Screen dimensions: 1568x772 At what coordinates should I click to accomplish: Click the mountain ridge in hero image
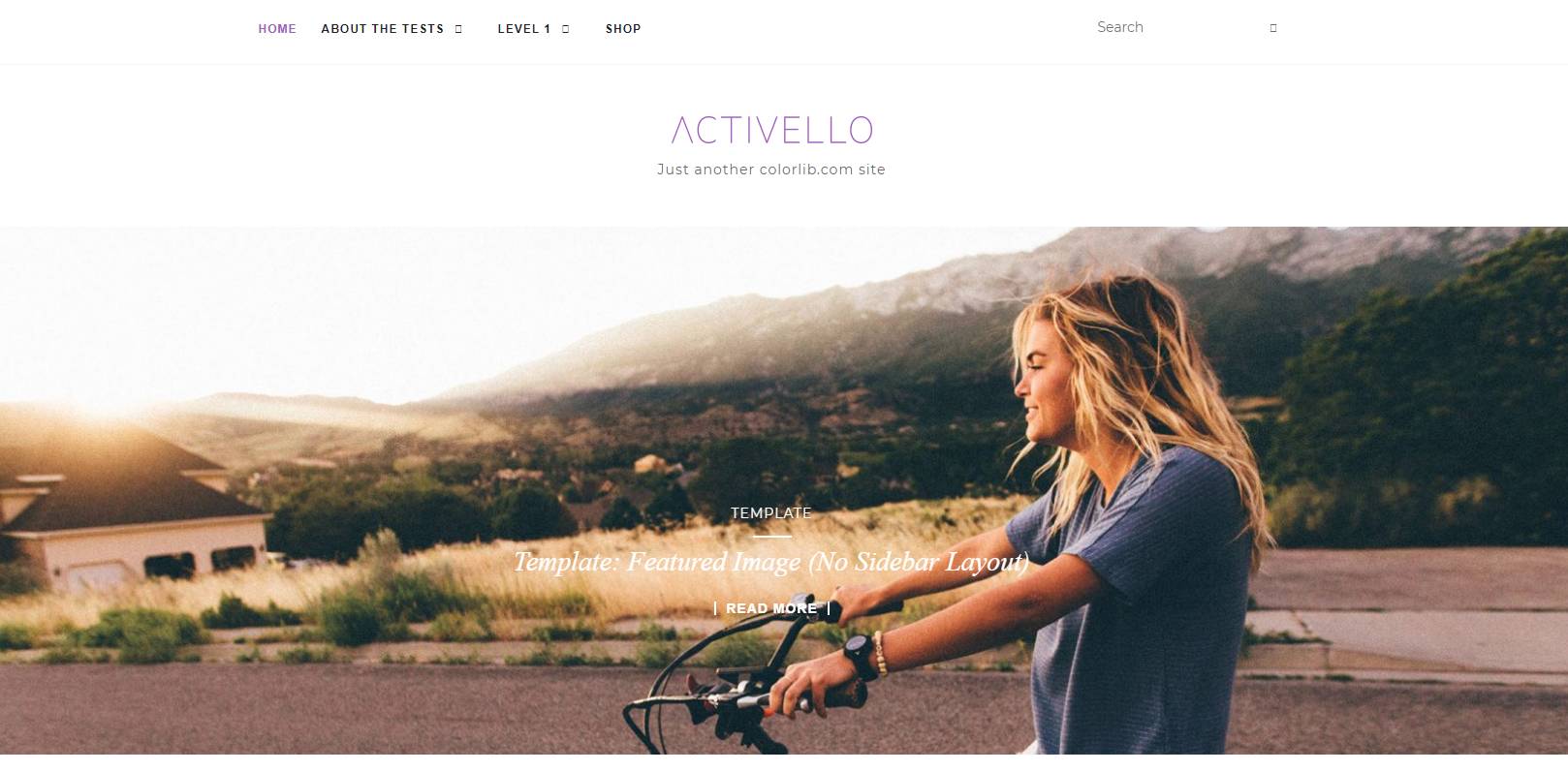[x=969, y=291]
